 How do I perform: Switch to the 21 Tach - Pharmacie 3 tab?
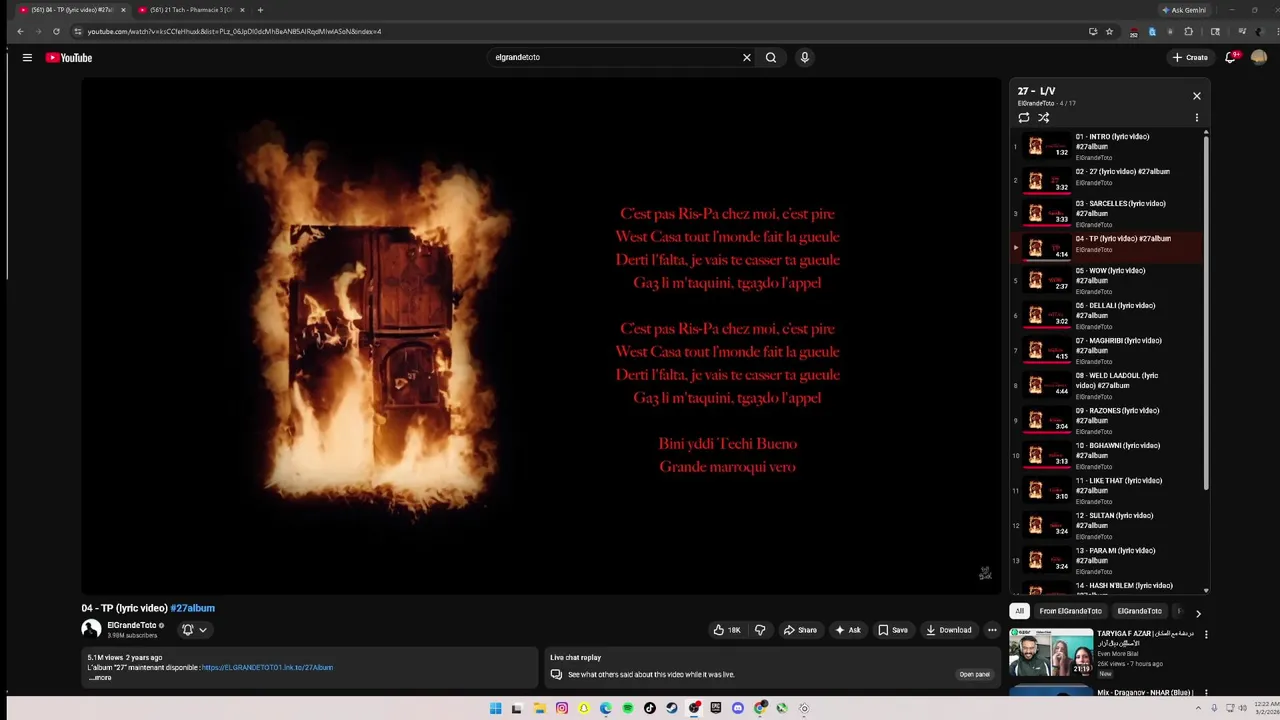190,10
